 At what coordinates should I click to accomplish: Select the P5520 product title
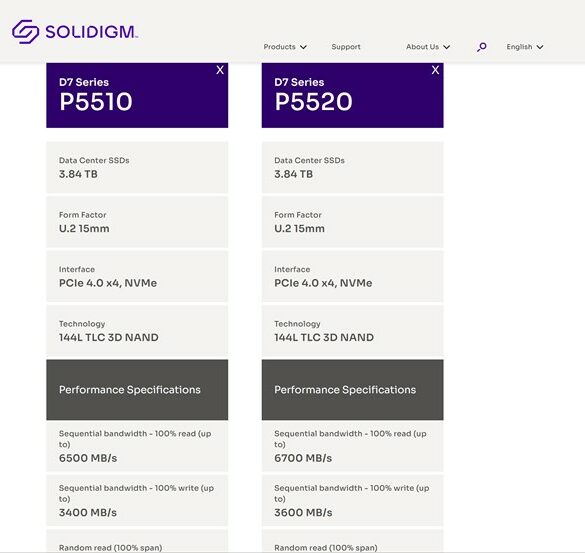click(x=313, y=101)
